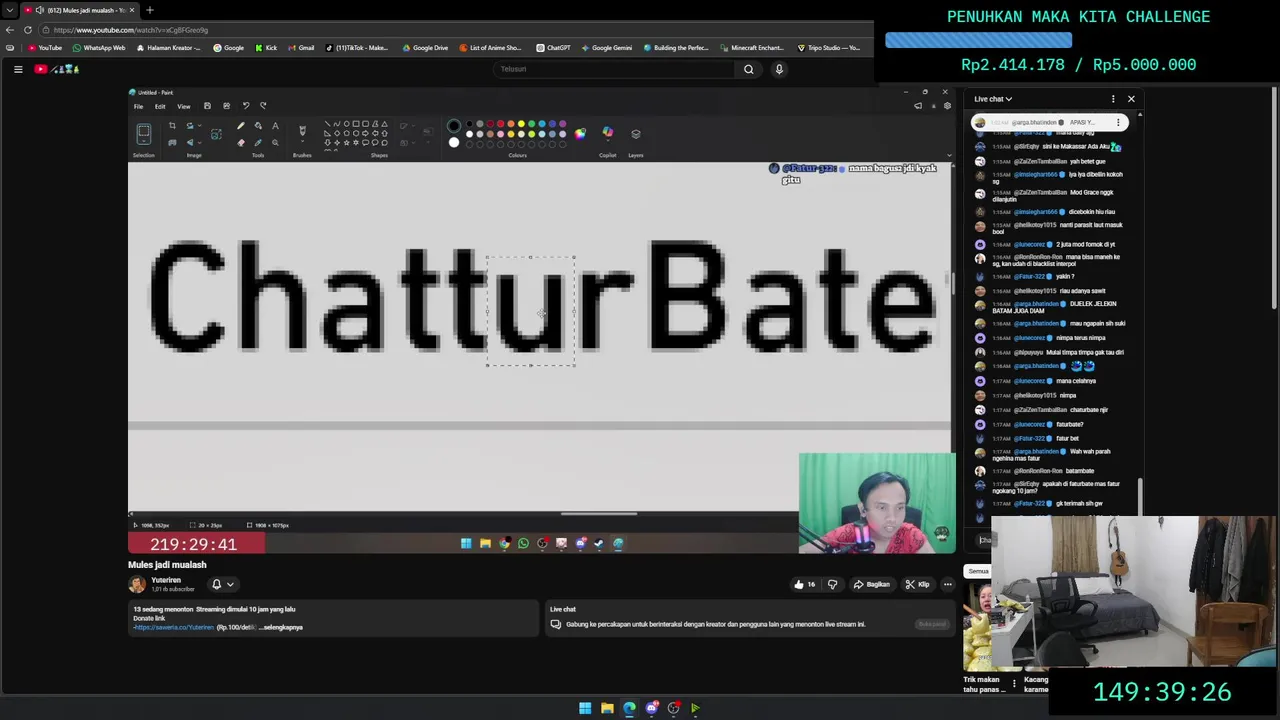Open the Google Drive bookmark
The height and width of the screenshot is (720, 1280).
(x=425, y=48)
